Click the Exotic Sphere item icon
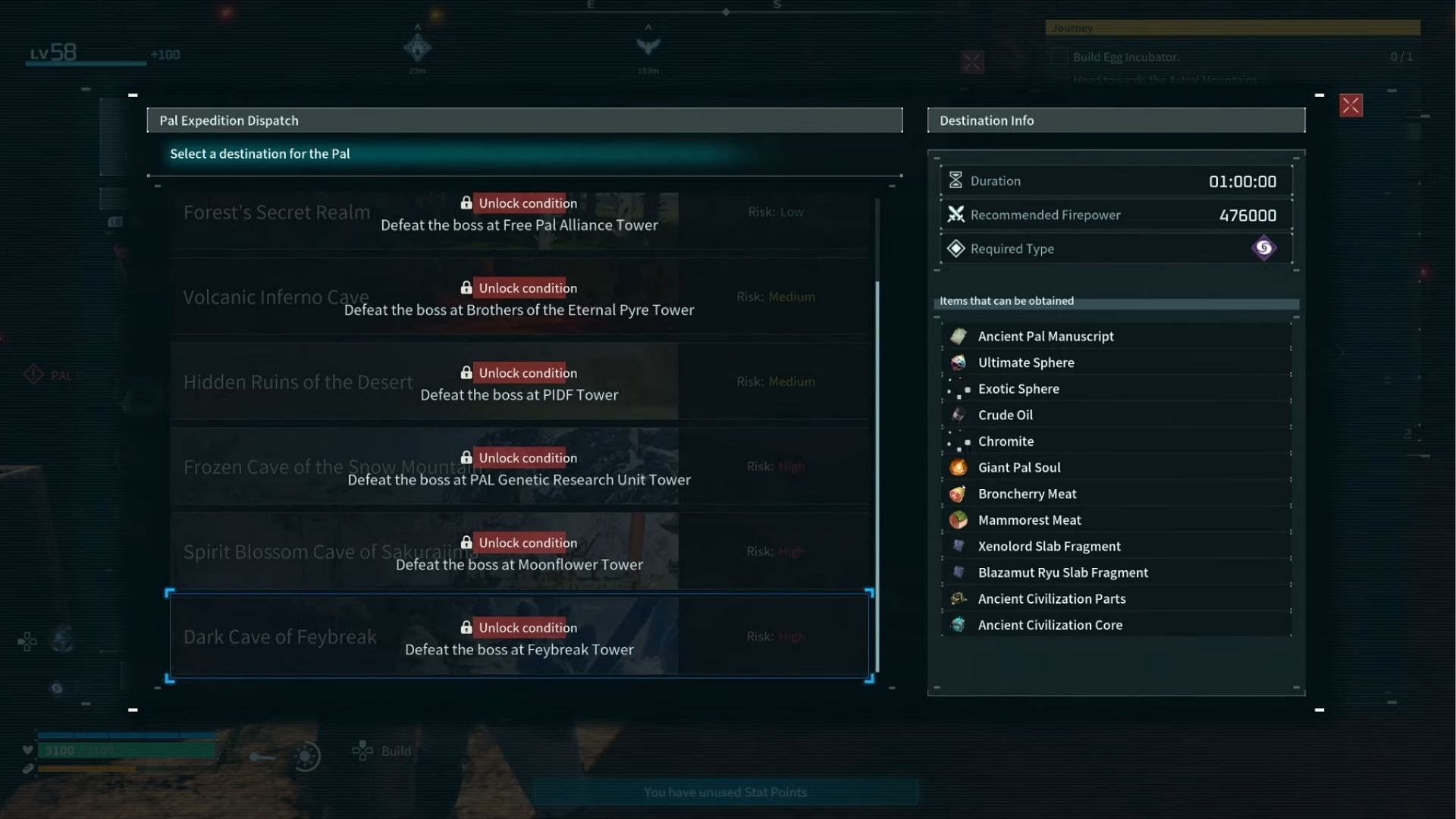This screenshot has height=819, width=1456. point(958,388)
